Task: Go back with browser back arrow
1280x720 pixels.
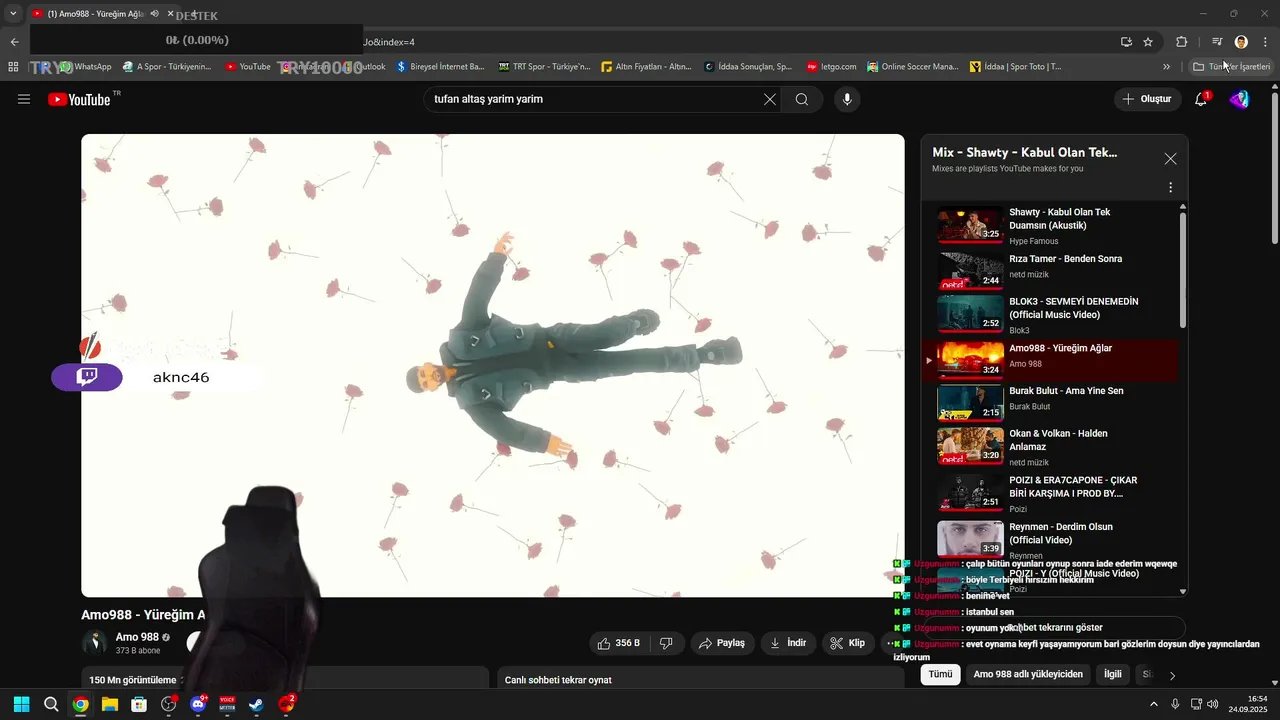Action: pos(14,42)
